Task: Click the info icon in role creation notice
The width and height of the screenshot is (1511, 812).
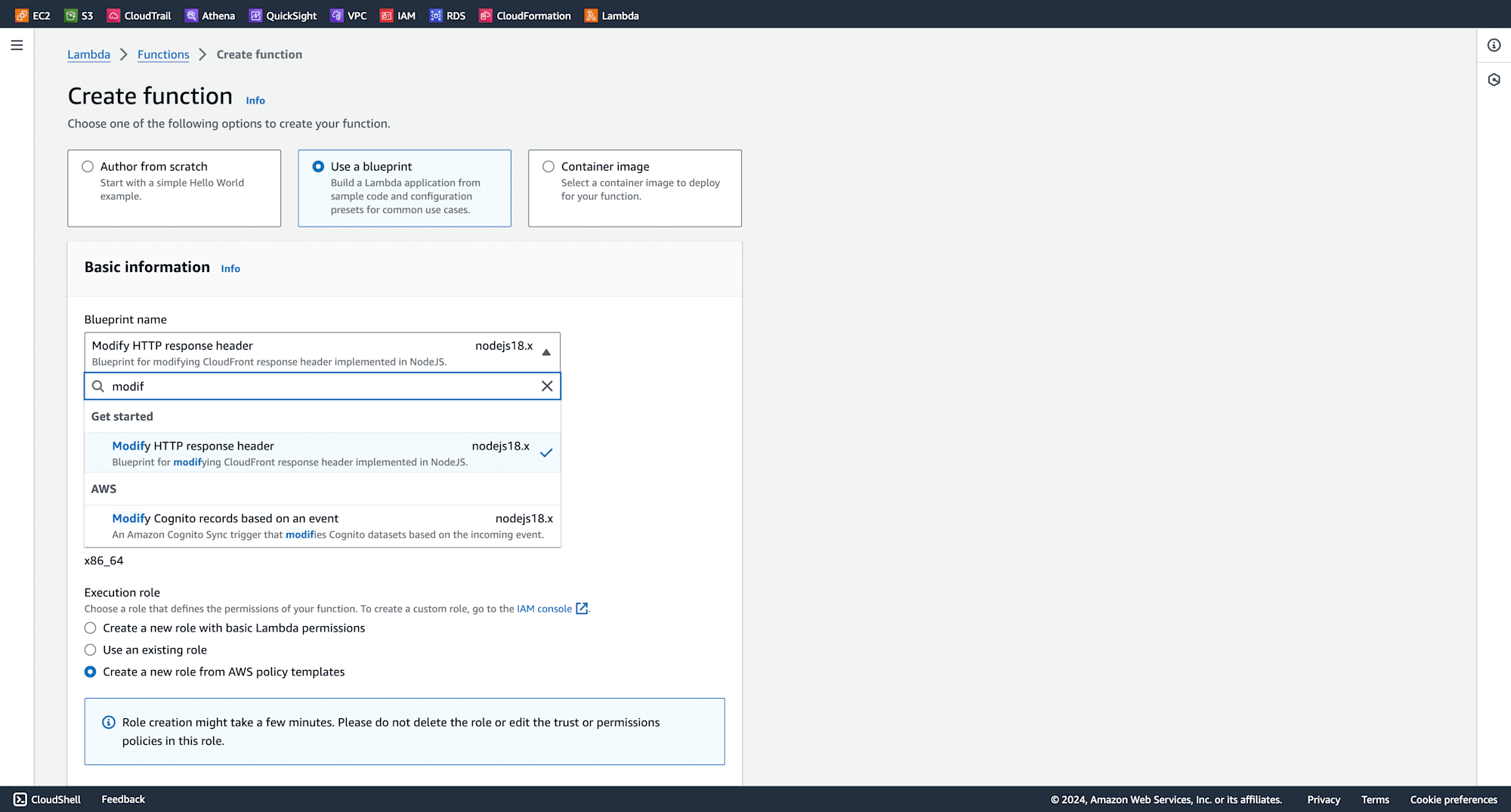Action: 109,722
